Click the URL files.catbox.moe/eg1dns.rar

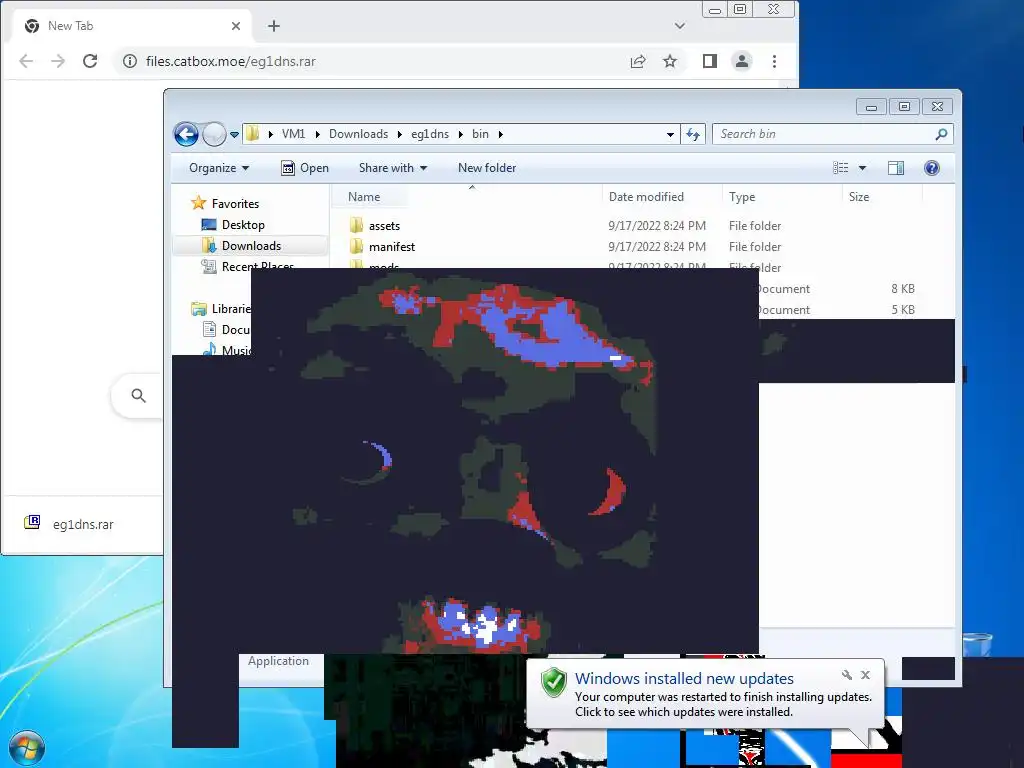point(231,61)
